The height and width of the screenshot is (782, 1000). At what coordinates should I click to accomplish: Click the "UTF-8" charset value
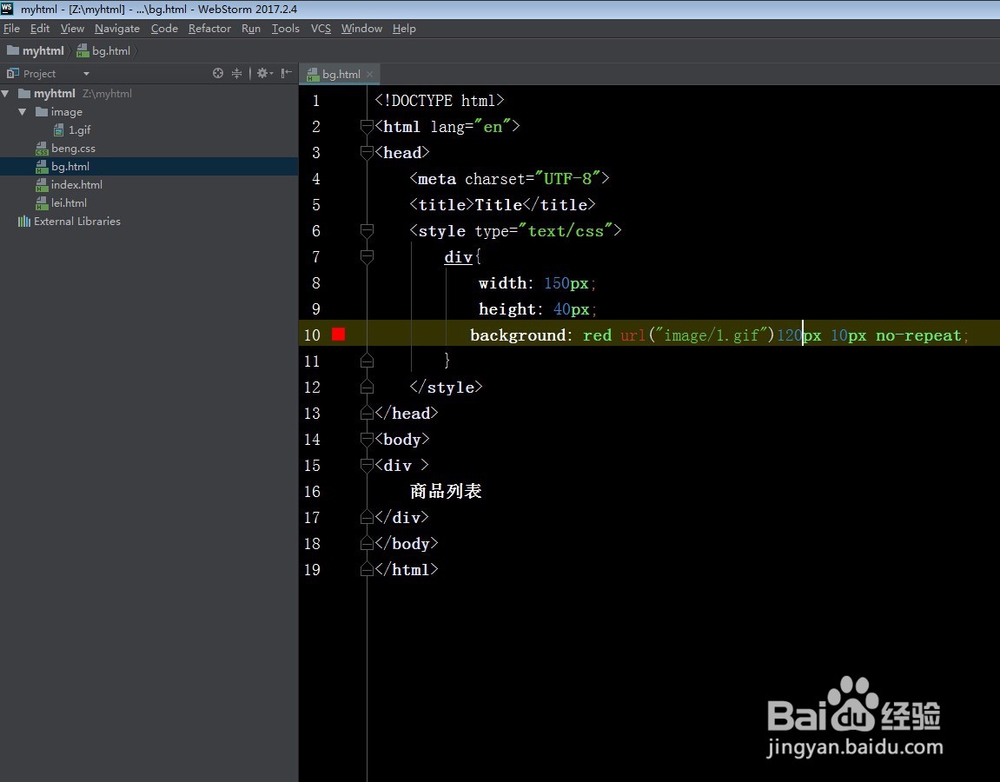click(x=568, y=179)
